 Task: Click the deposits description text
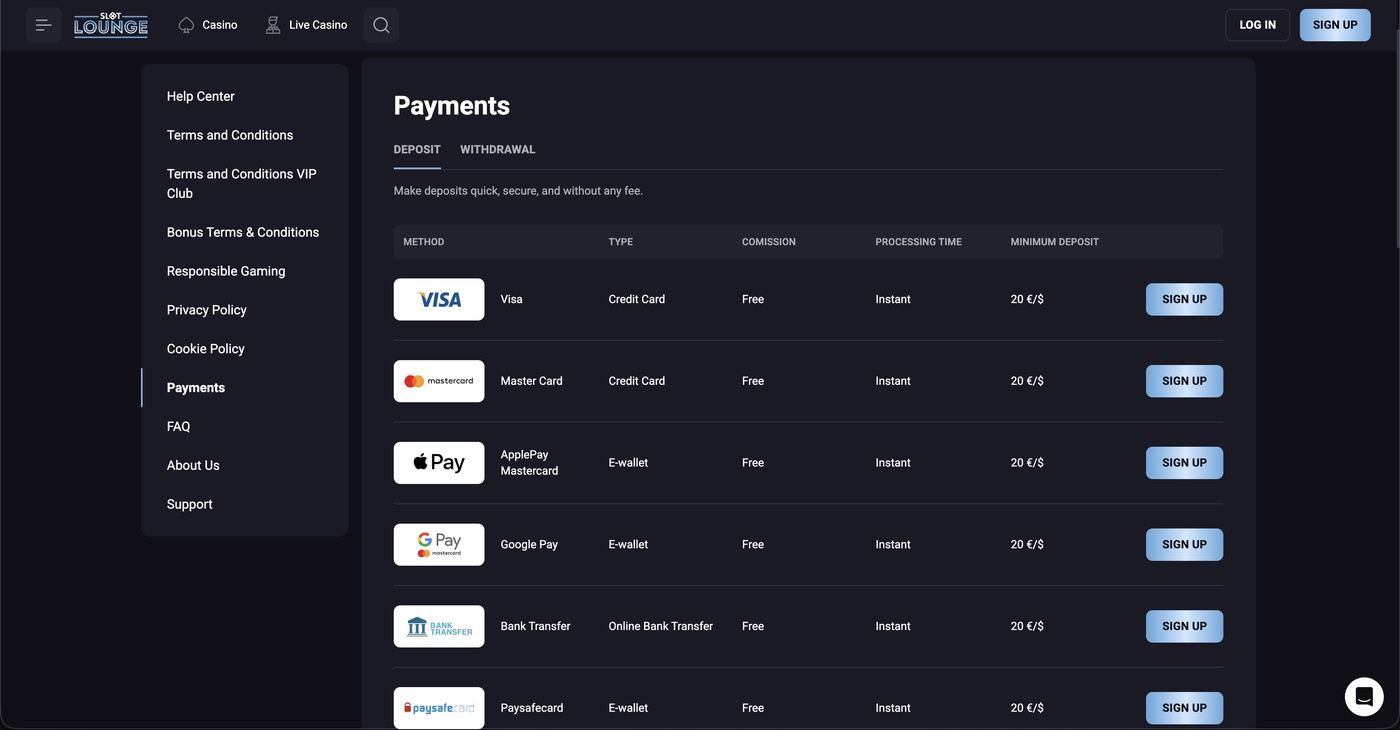pyautogui.click(x=518, y=191)
